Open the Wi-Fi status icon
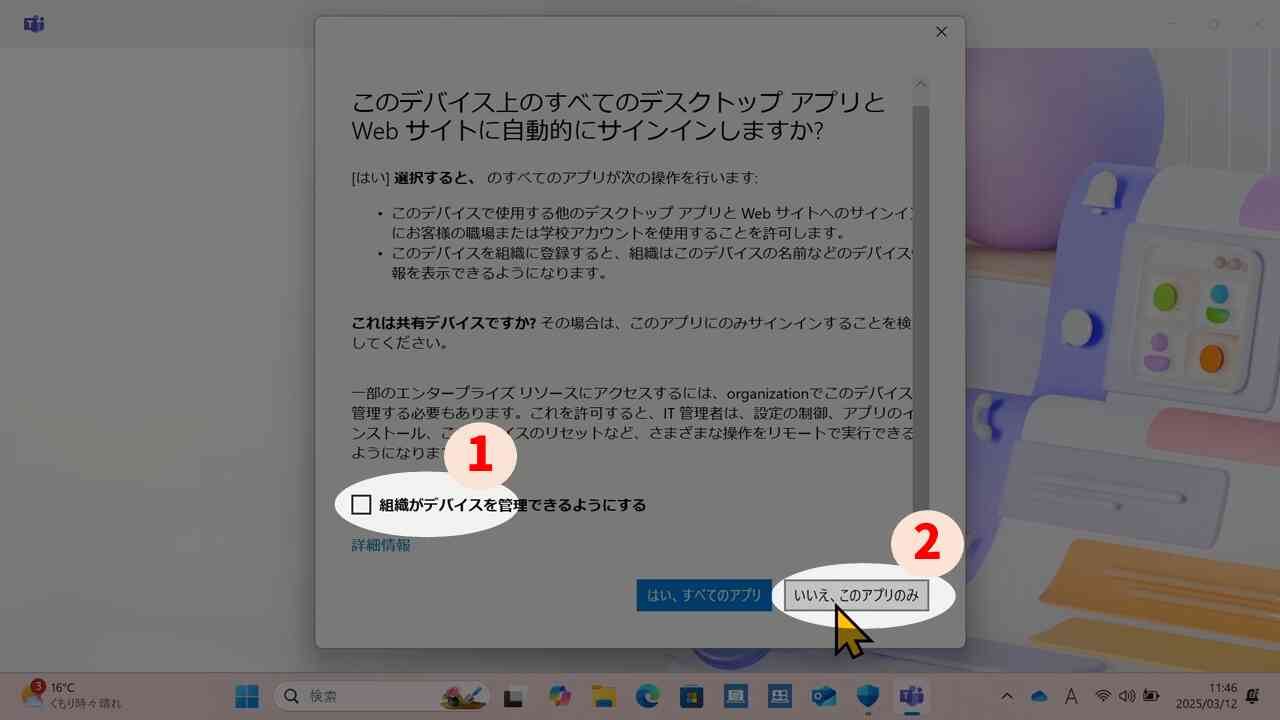Image resolution: width=1280 pixels, height=720 pixels. click(x=1103, y=696)
